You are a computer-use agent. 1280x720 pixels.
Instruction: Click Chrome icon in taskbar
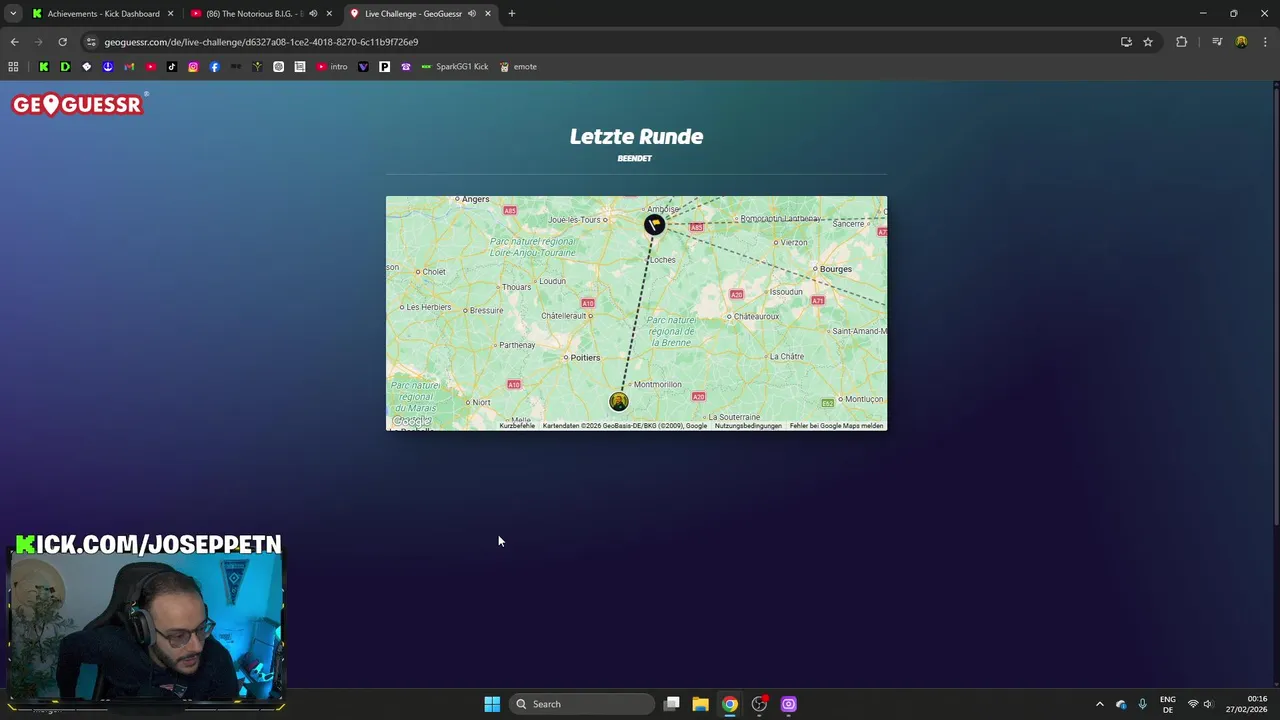point(730,704)
